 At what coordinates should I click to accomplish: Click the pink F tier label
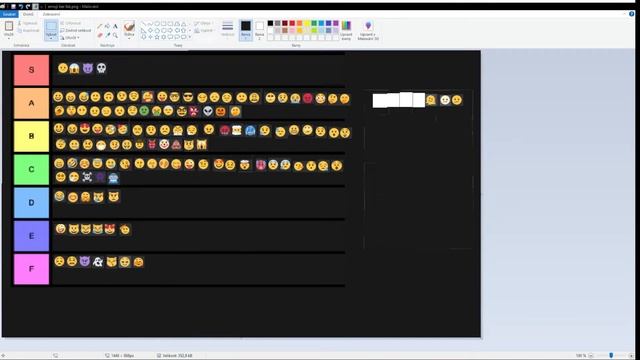coord(31,269)
